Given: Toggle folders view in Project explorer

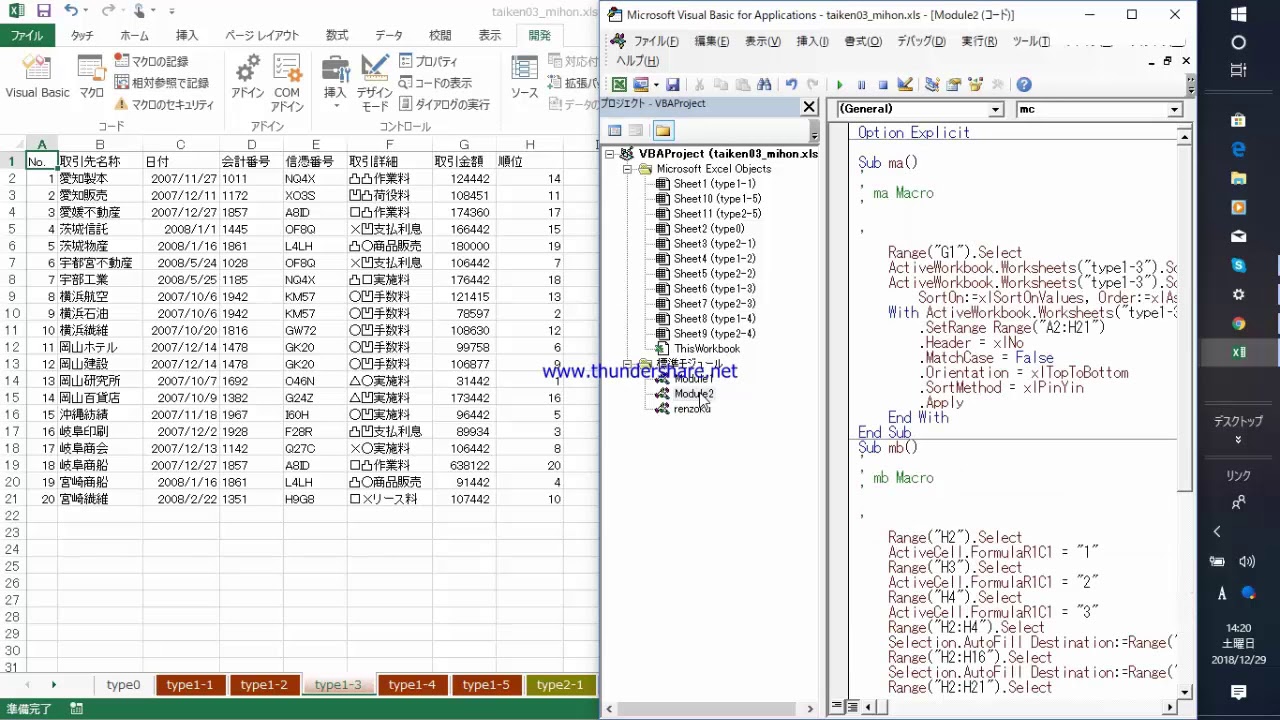Looking at the screenshot, I should coord(663,130).
